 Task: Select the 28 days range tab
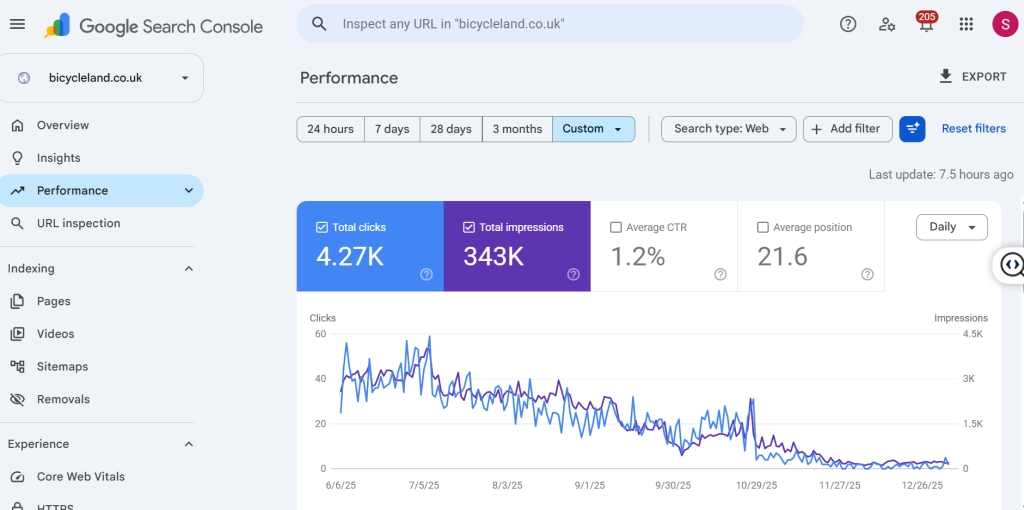[451, 129]
